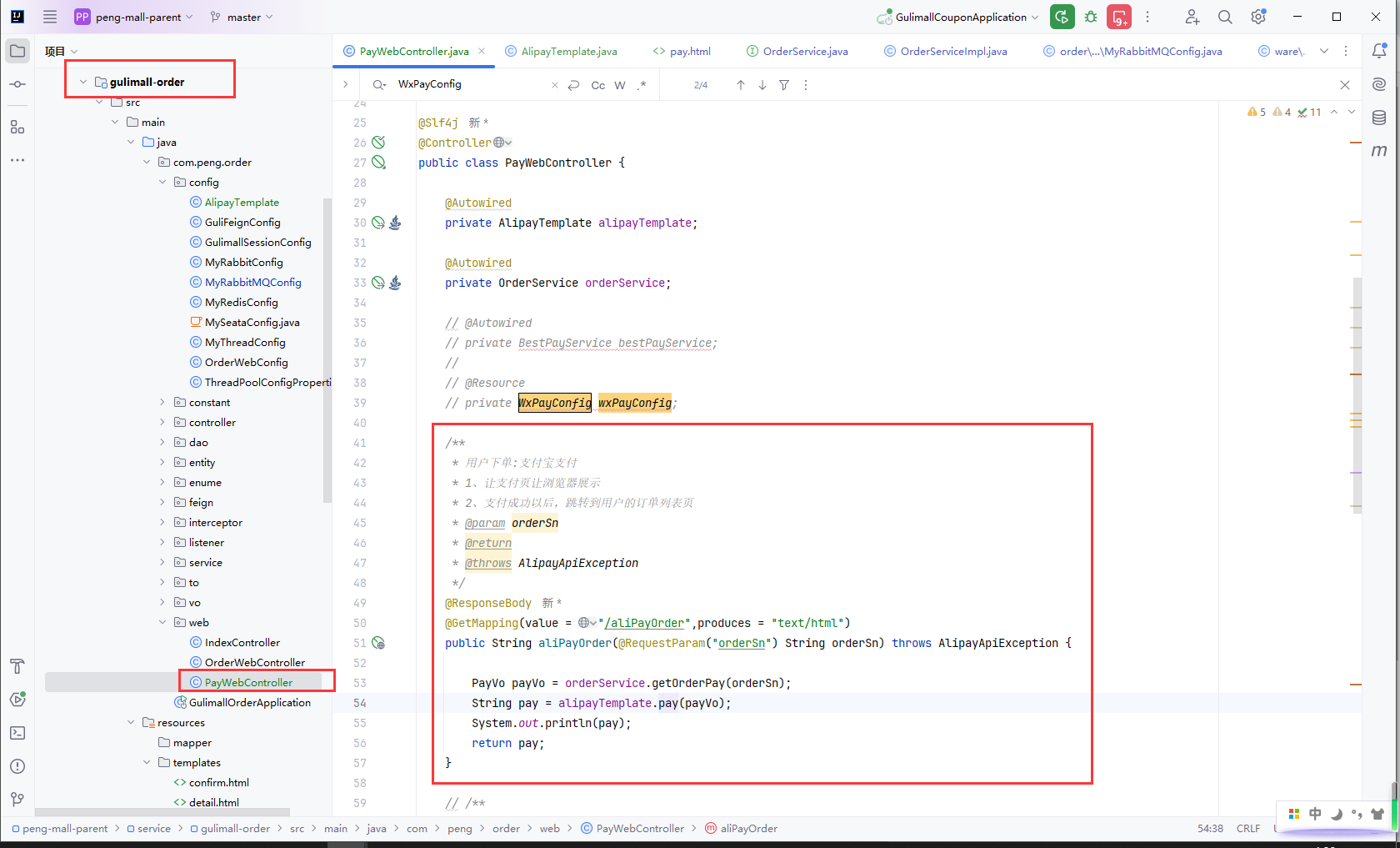Open confirm.html in templates folder
This screenshot has width=1400, height=848.
[x=219, y=782]
